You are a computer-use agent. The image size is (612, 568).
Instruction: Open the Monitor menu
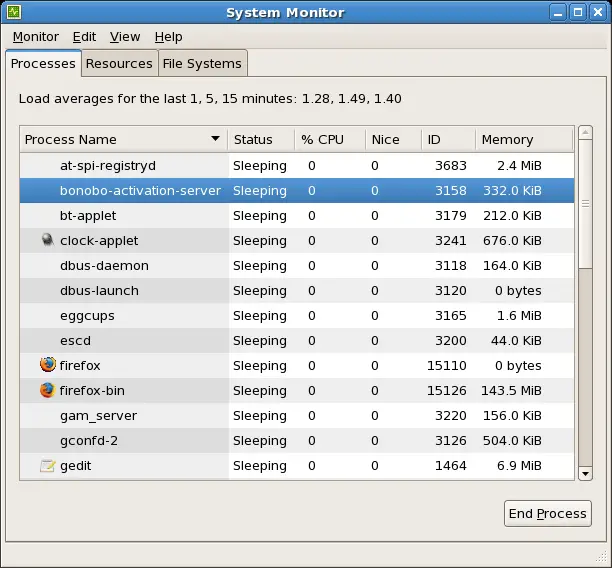click(36, 37)
